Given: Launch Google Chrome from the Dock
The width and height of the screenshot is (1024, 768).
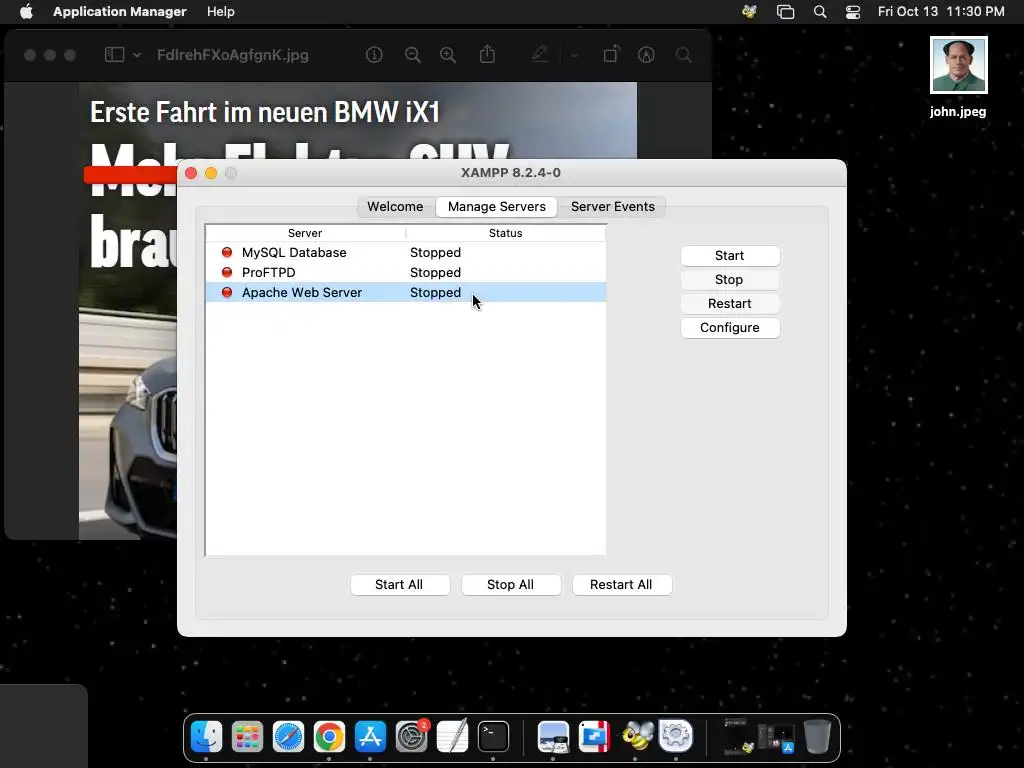Looking at the screenshot, I should click(329, 737).
